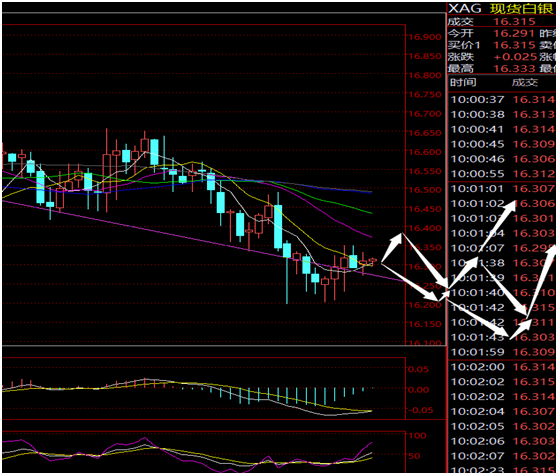
Task: Click the 10:00:38 tick row time
Action: 478,115
